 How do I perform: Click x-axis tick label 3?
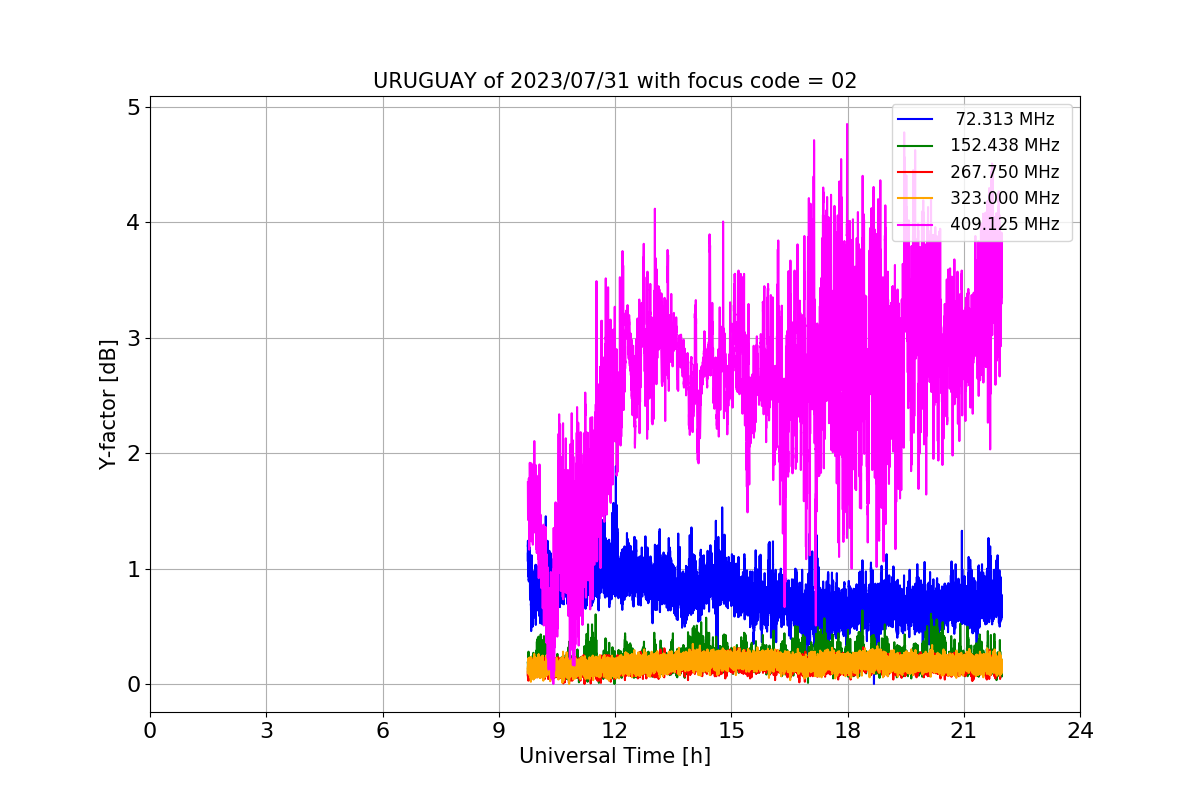[x=266, y=731]
